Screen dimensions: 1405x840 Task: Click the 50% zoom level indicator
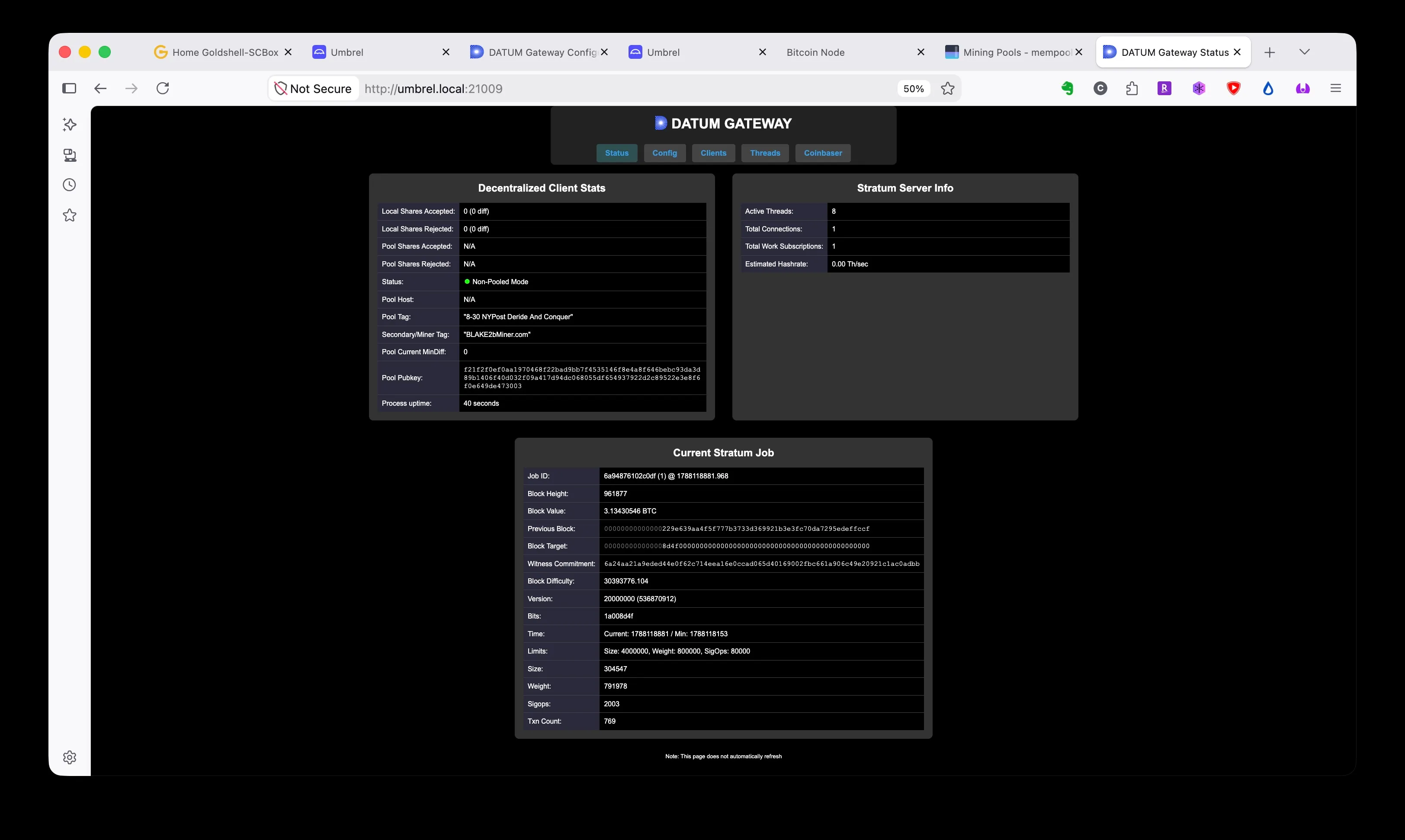click(913, 89)
